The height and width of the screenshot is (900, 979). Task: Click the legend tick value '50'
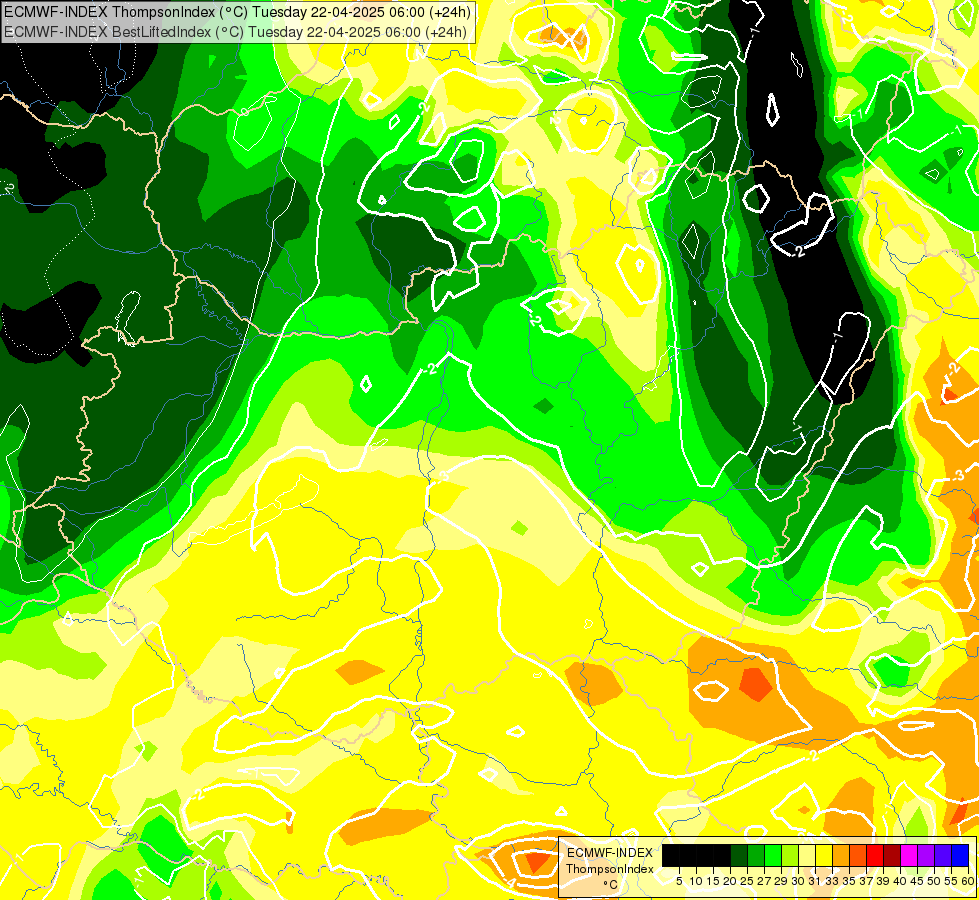pyautogui.click(x=935, y=881)
